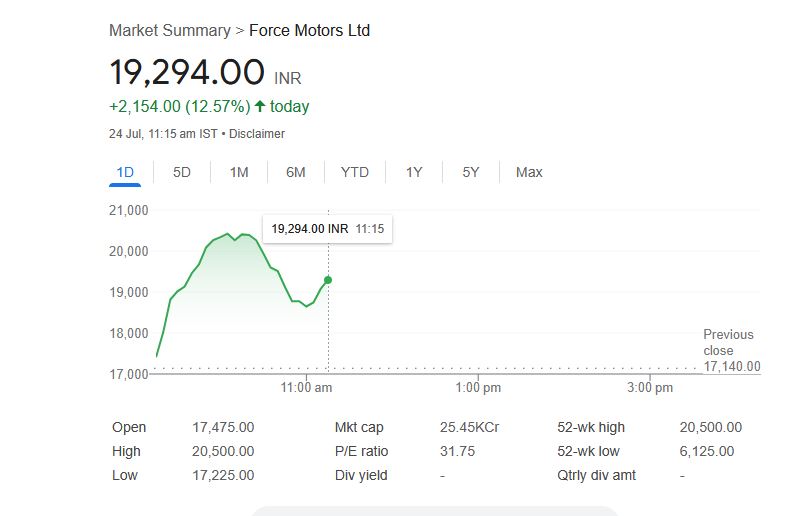This screenshot has height=516, width=812.
Task: Click the P/E ratio value 31.75
Action: pos(457,451)
